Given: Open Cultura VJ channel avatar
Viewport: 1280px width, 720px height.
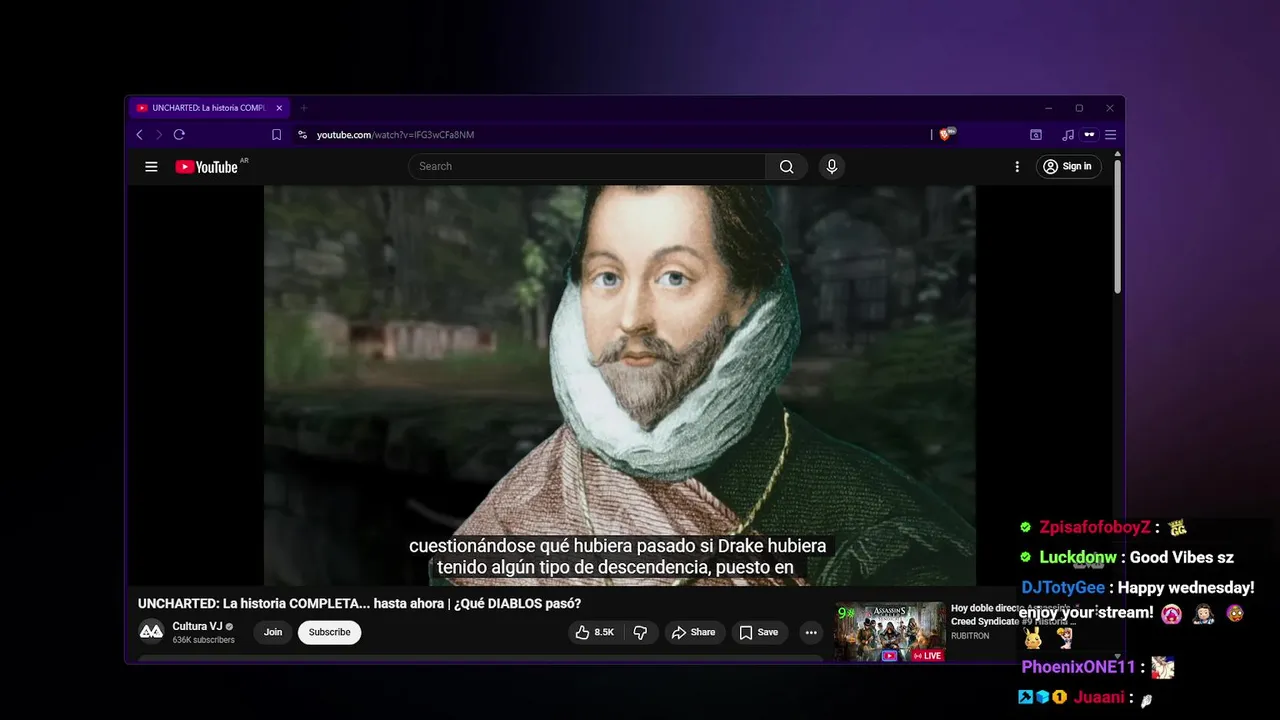Looking at the screenshot, I should click(x=151, y=631).
